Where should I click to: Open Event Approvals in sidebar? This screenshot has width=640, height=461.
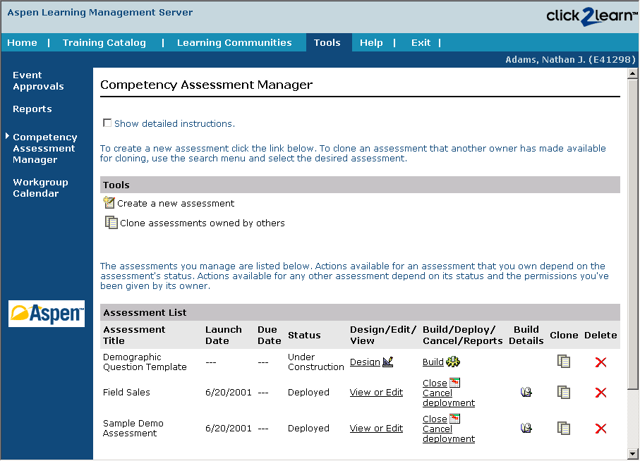[38, 80]
